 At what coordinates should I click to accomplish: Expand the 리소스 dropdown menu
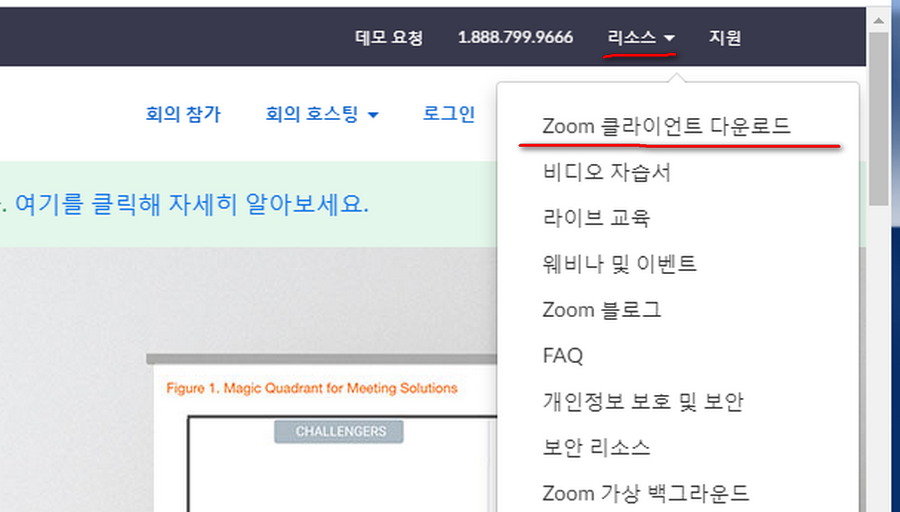click(x=641, y=38)
